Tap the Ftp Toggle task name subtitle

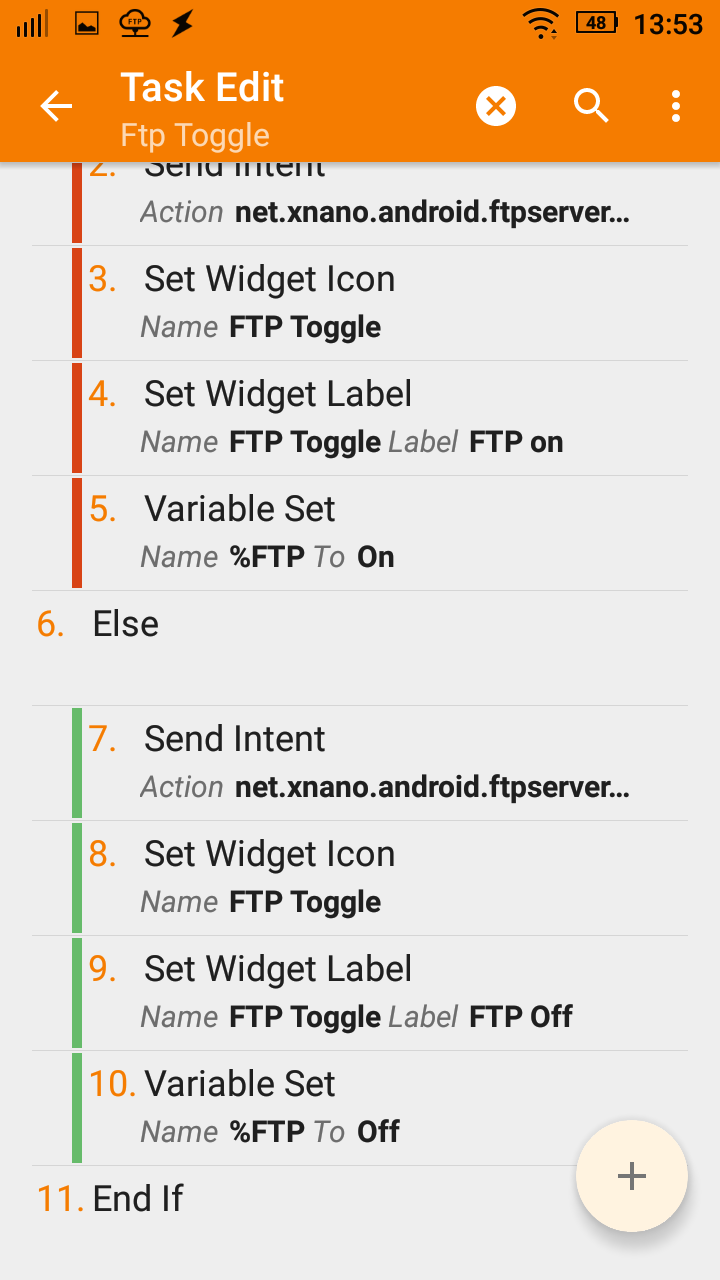click(195, 135)
